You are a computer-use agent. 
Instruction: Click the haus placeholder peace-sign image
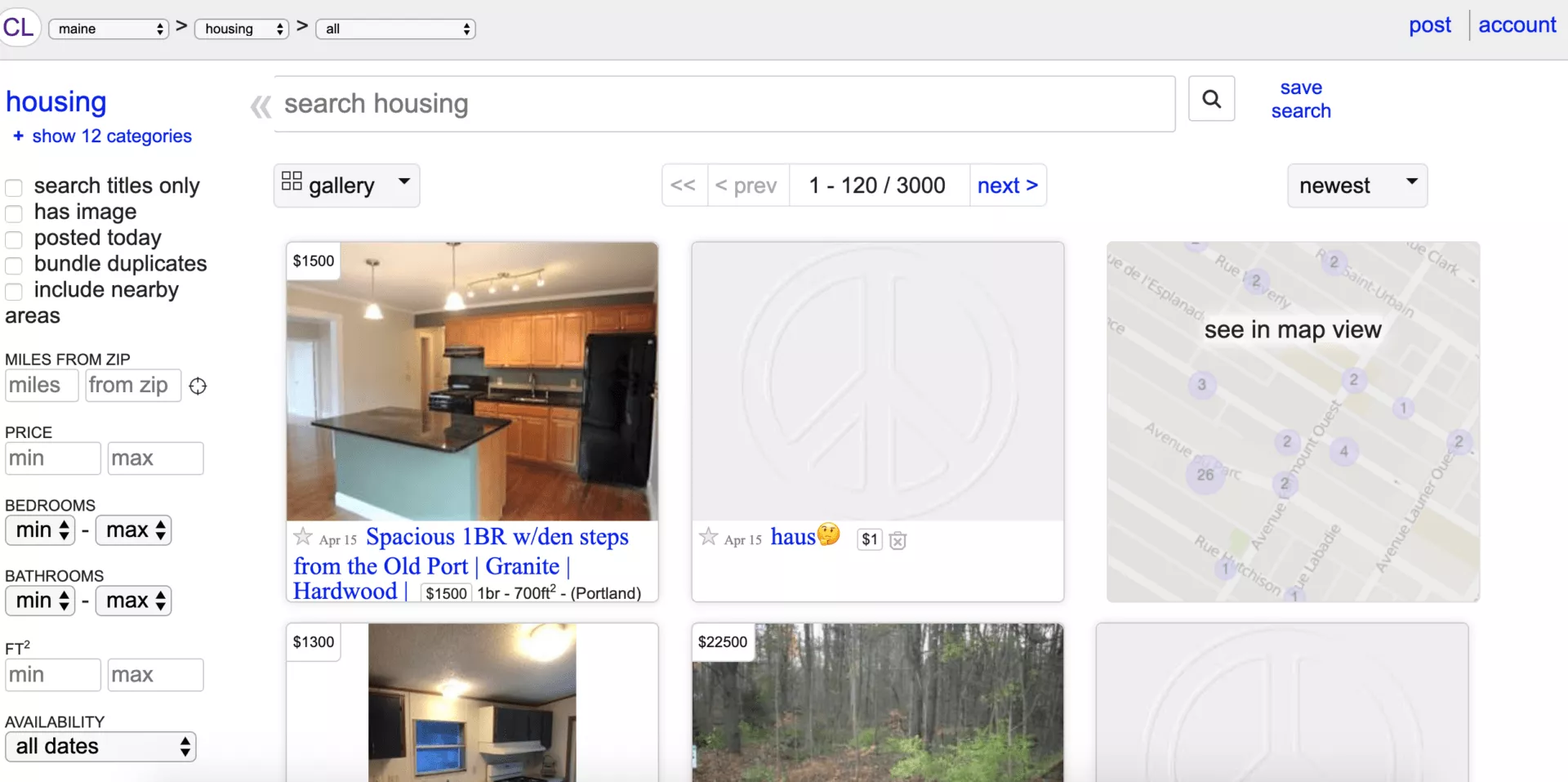click(x=878, y=382)
